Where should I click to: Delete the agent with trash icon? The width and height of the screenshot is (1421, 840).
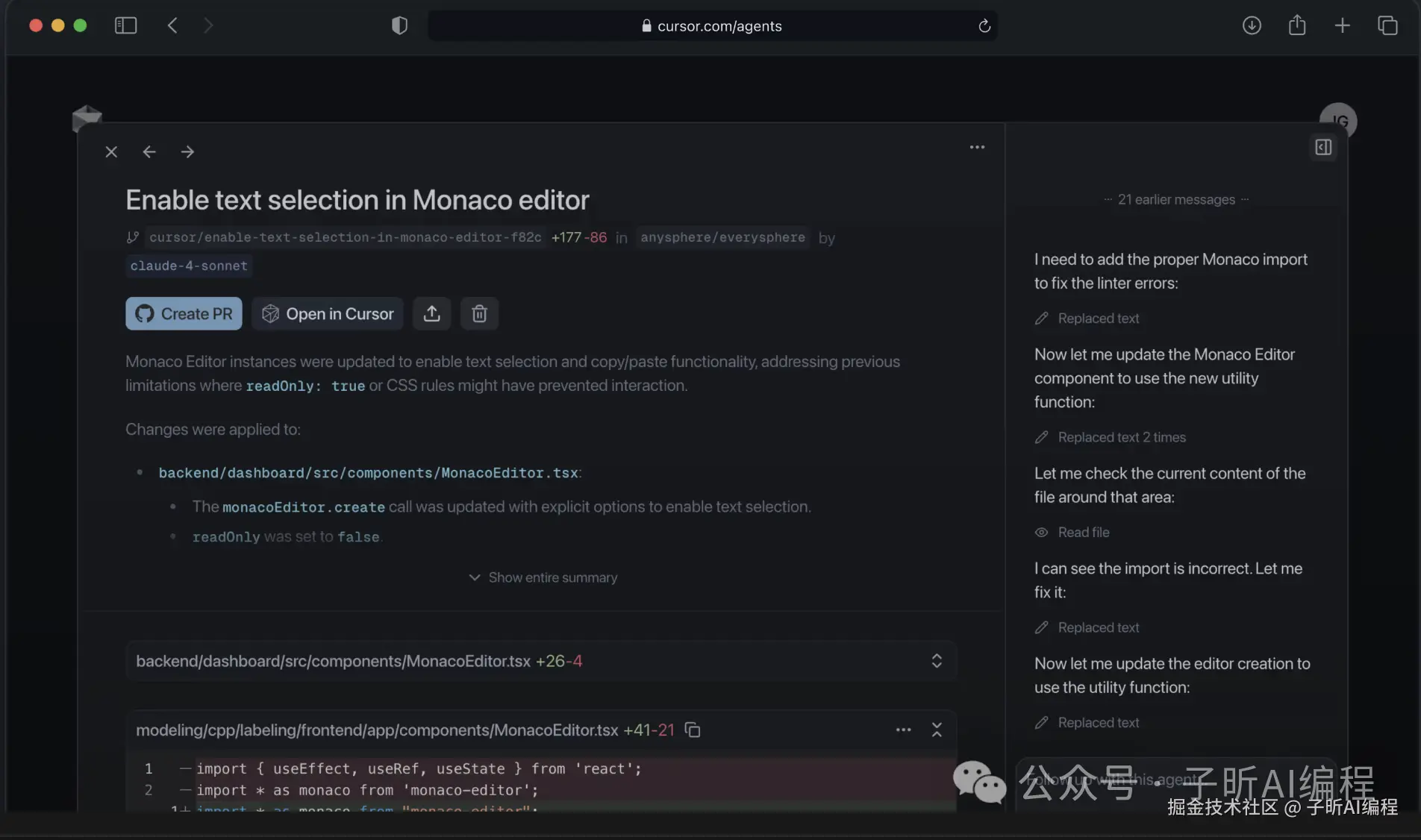coord(479,313)
